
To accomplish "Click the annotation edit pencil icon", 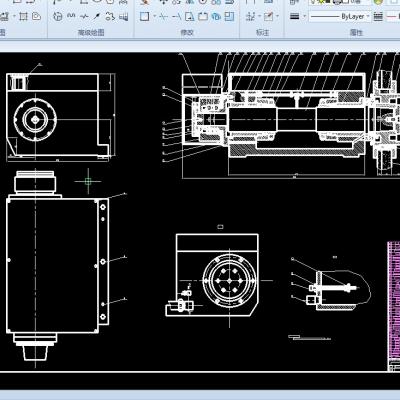I will [x=268, y=16].
